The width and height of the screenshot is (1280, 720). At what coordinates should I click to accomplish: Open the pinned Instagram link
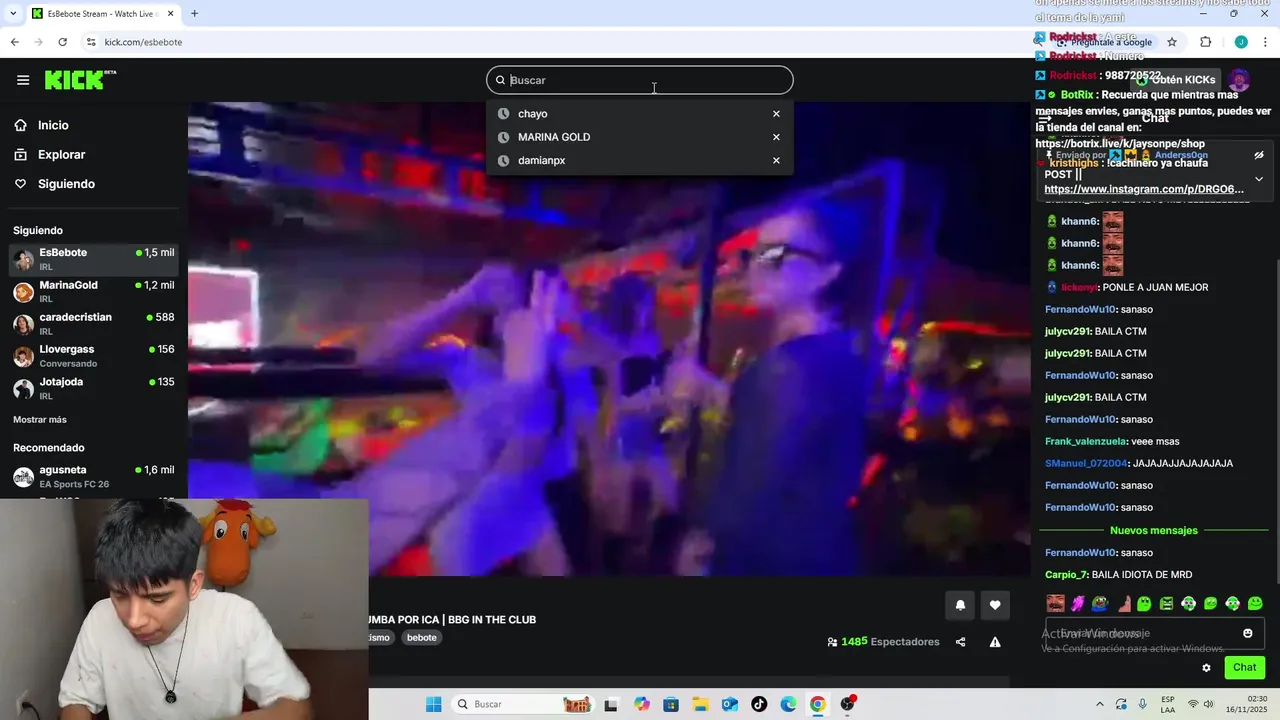pyautogui.click(x=1144, y=189)
